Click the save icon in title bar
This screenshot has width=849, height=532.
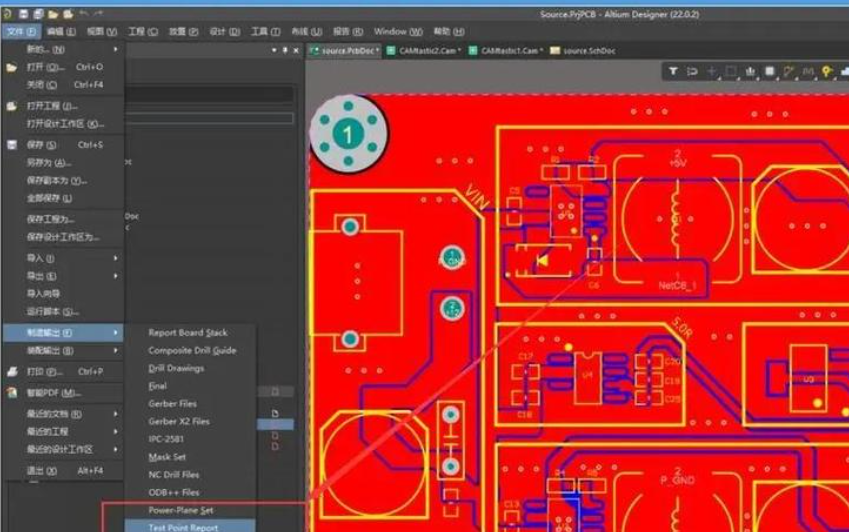[23, 13]
